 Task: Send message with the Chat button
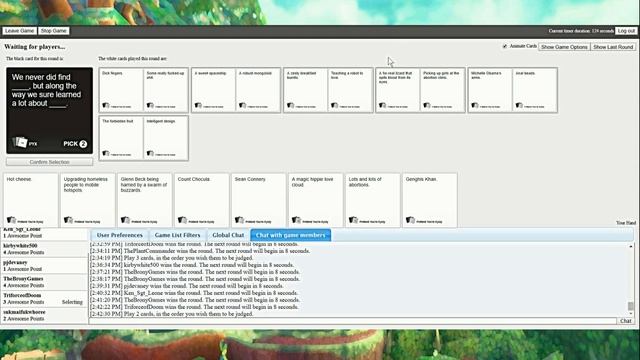pyautogui.click(x=625, y=321)
